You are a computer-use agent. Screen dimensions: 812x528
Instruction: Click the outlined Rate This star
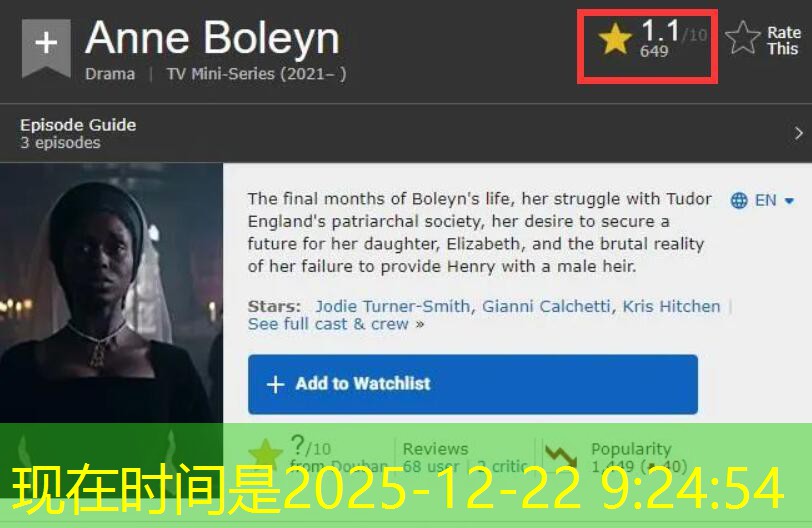click(x=743, y=37)
